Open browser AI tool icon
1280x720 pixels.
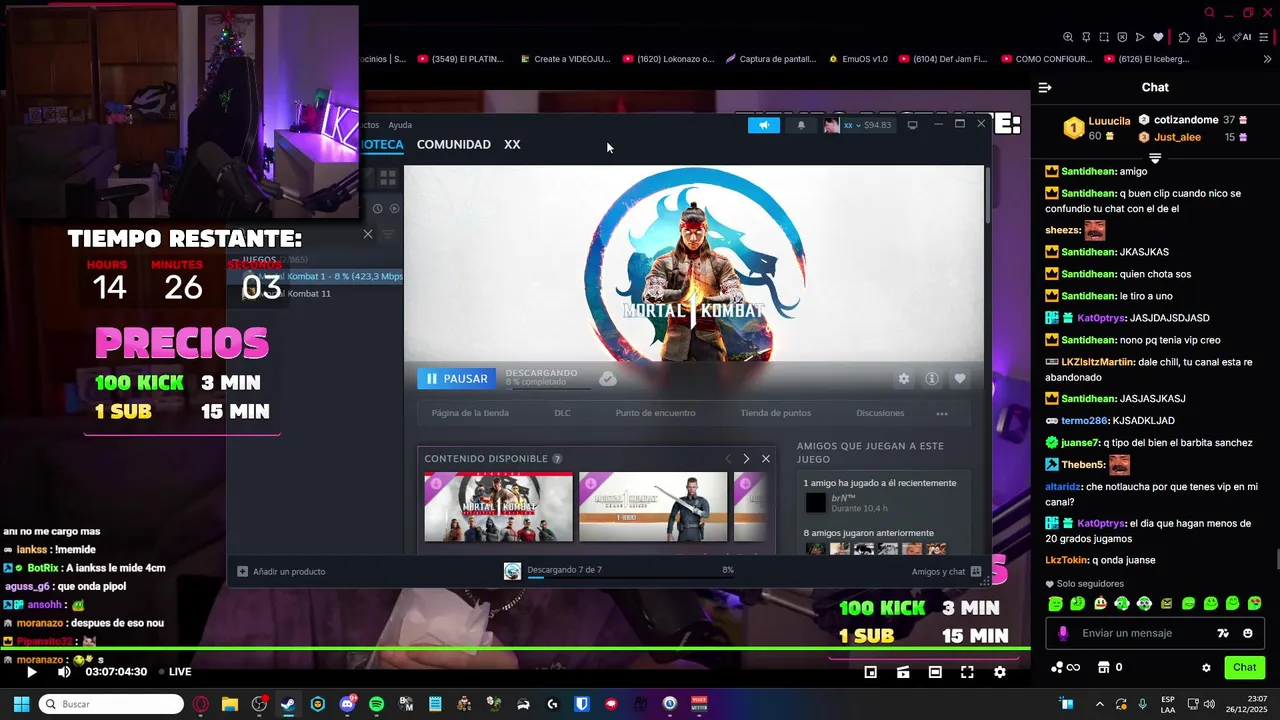click(1243, 37)
